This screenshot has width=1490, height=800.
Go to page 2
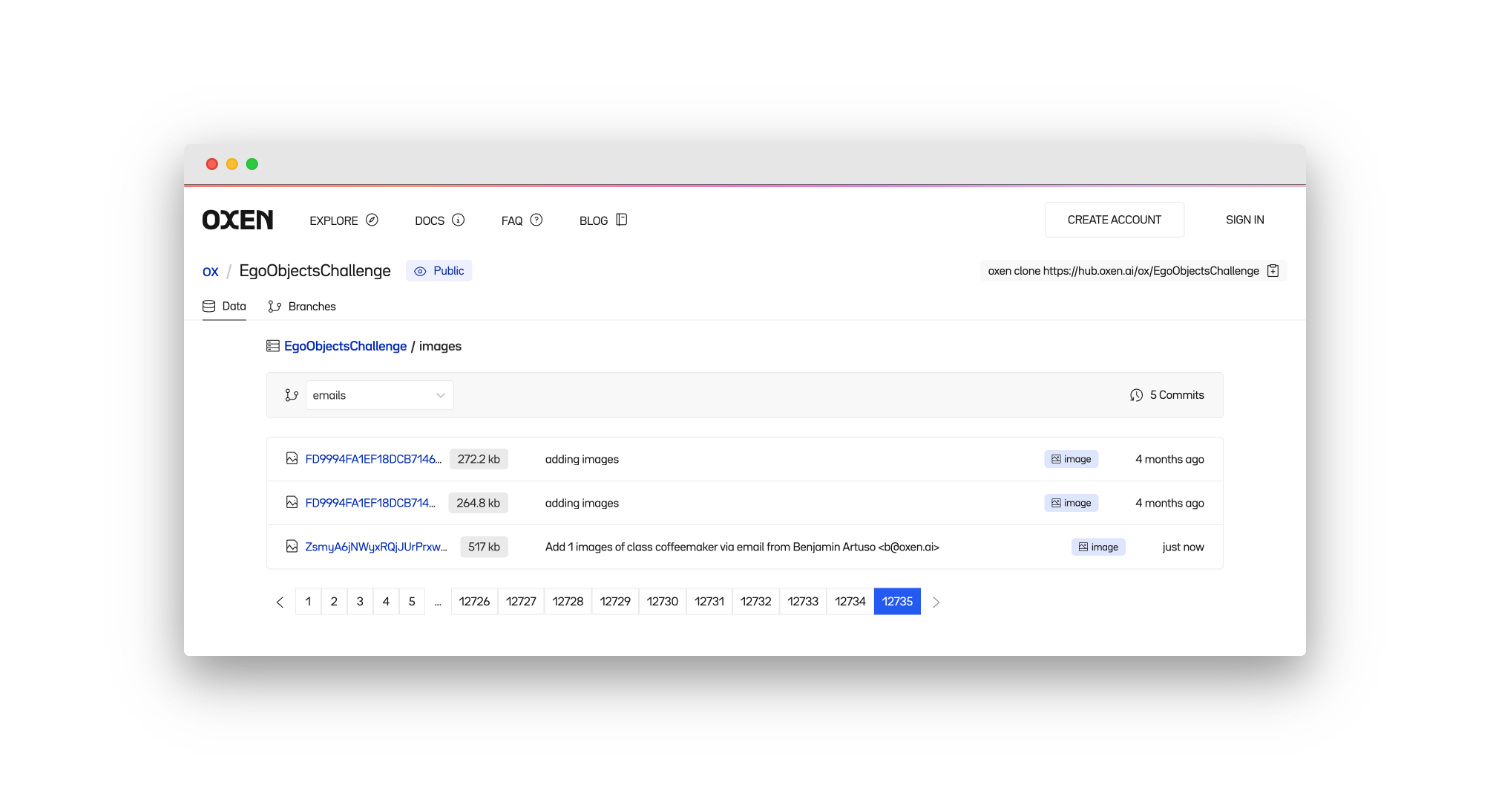pos(334,601)
